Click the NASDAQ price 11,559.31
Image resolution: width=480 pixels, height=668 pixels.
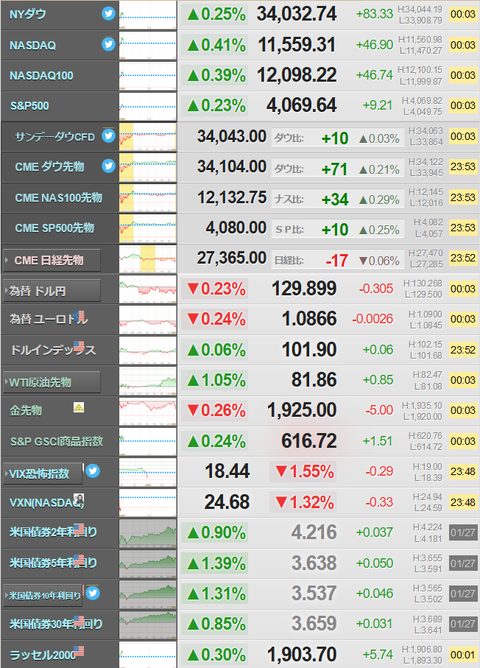tap(297, 45)
